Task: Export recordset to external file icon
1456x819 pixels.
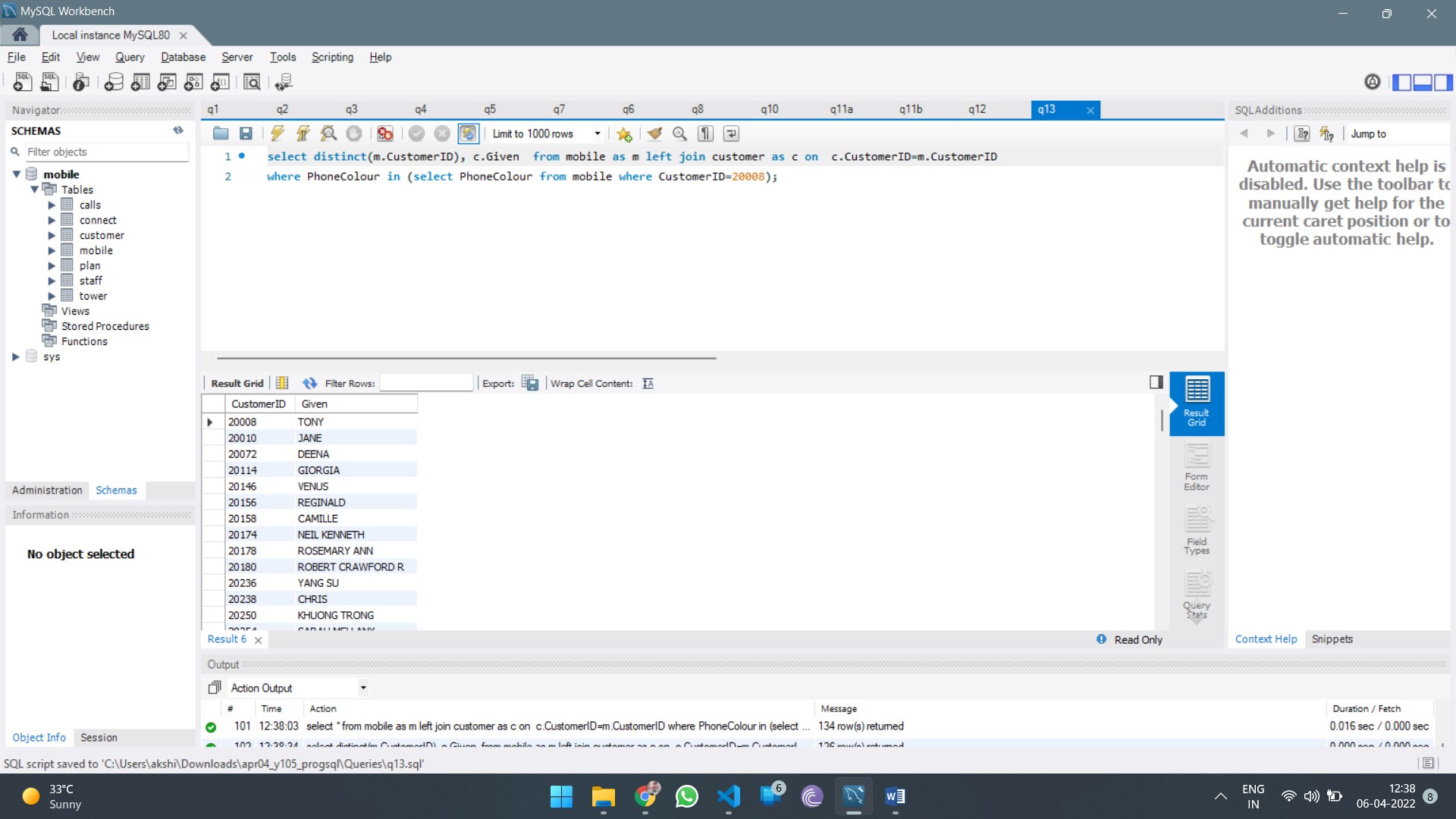Action: [x=530, y=383]
